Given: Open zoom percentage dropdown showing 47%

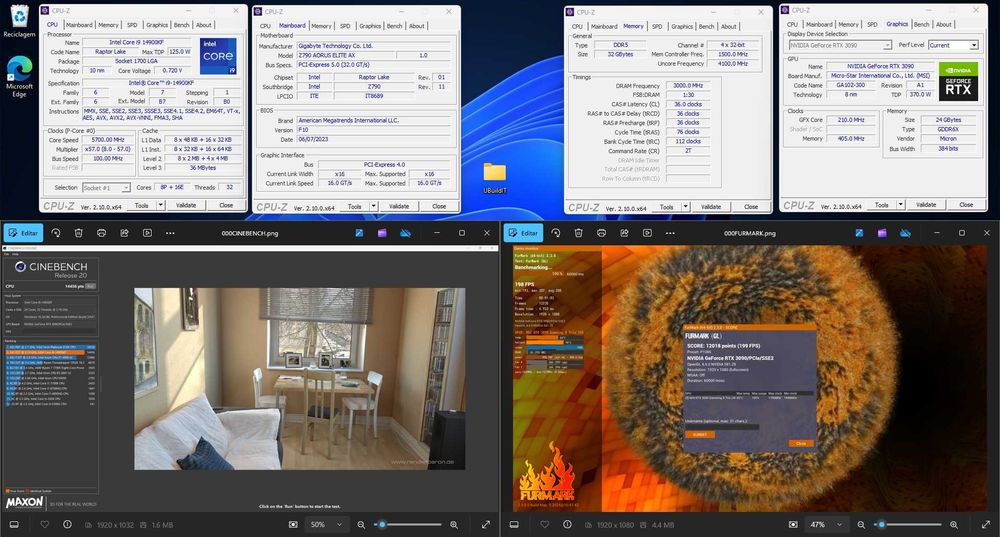Looking at the screenshot, I should 827,525.
